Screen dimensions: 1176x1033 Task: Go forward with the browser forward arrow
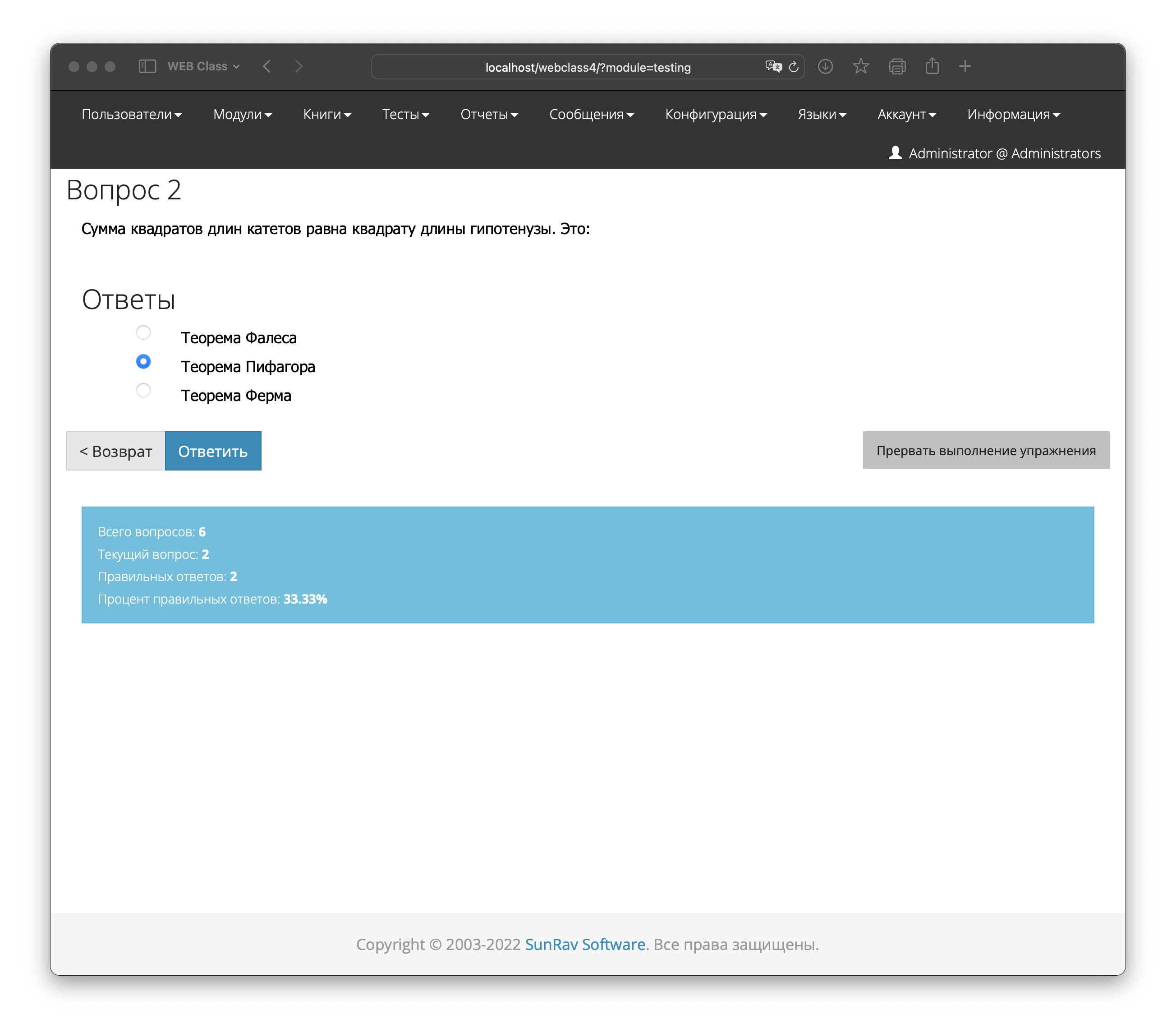pyautogui.click(x=298, y=66)
